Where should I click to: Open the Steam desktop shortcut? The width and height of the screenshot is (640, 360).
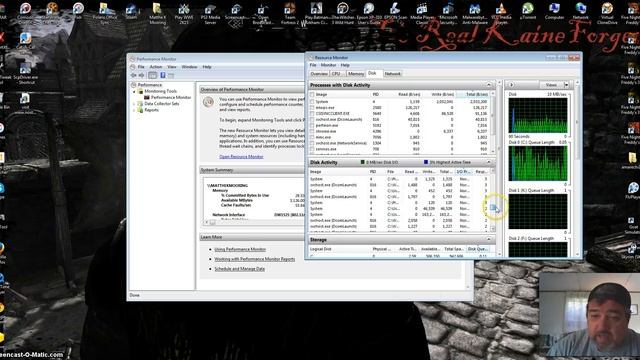(x=131, y=12)
